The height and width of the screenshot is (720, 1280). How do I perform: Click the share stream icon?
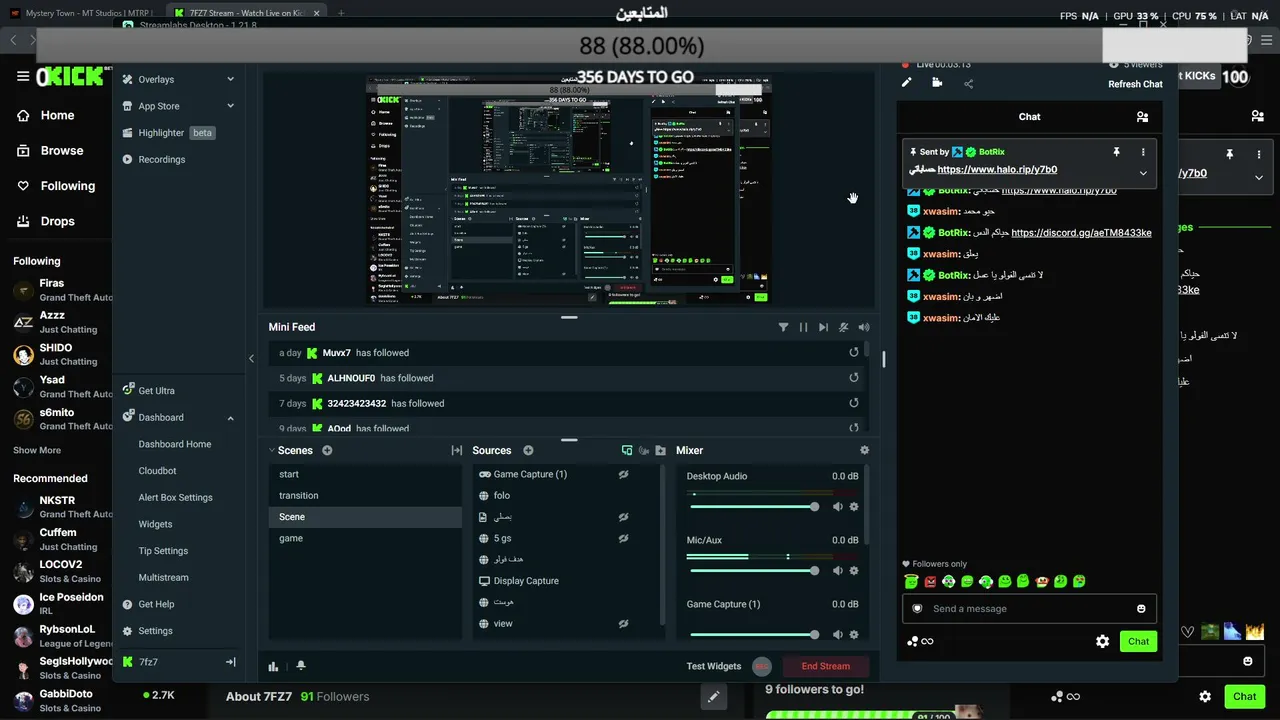[x=968, y=84]
